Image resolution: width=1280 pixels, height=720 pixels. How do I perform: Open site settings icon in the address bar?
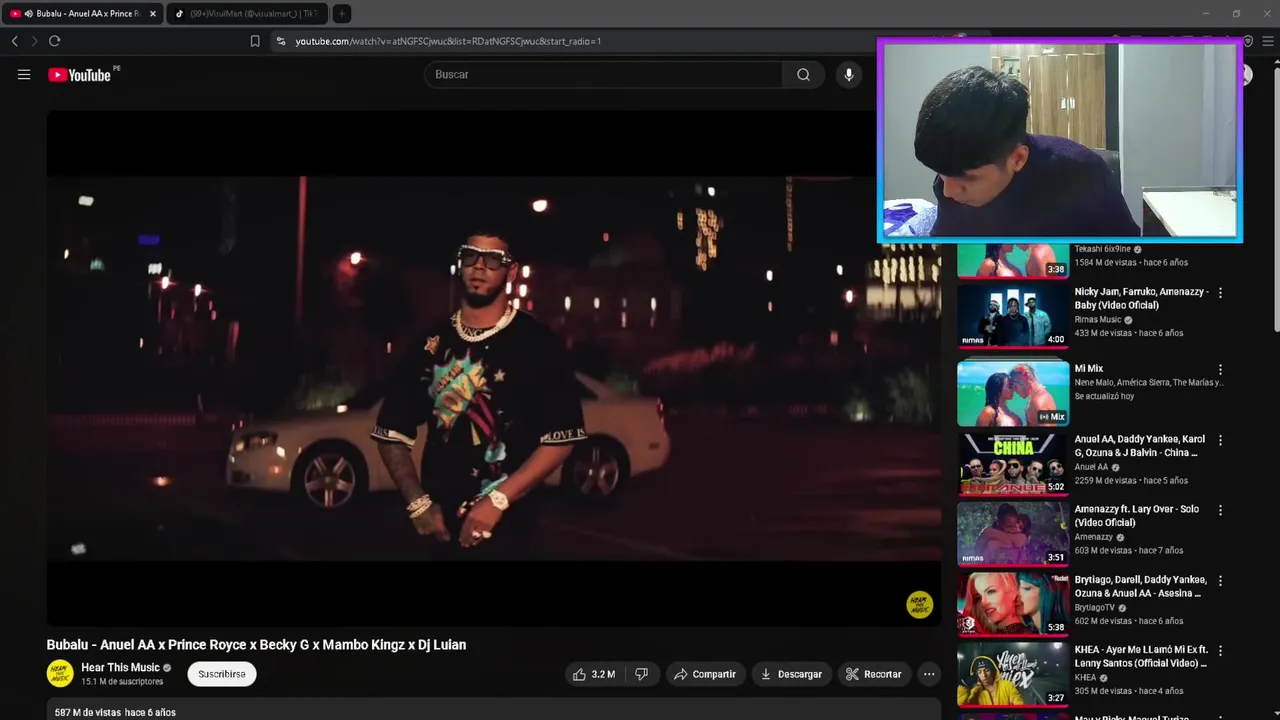point(281,41)
